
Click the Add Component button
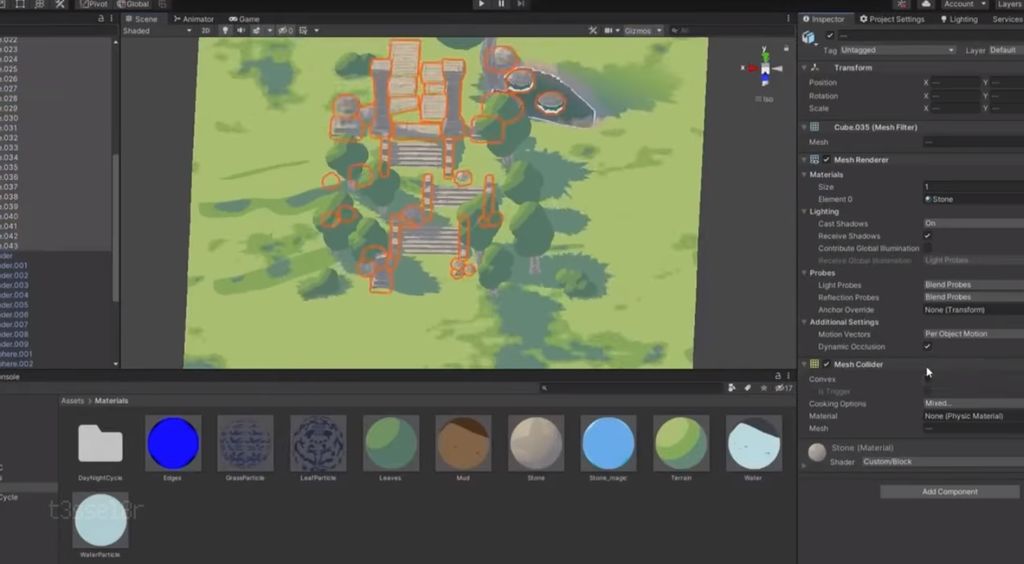point(949,492)
